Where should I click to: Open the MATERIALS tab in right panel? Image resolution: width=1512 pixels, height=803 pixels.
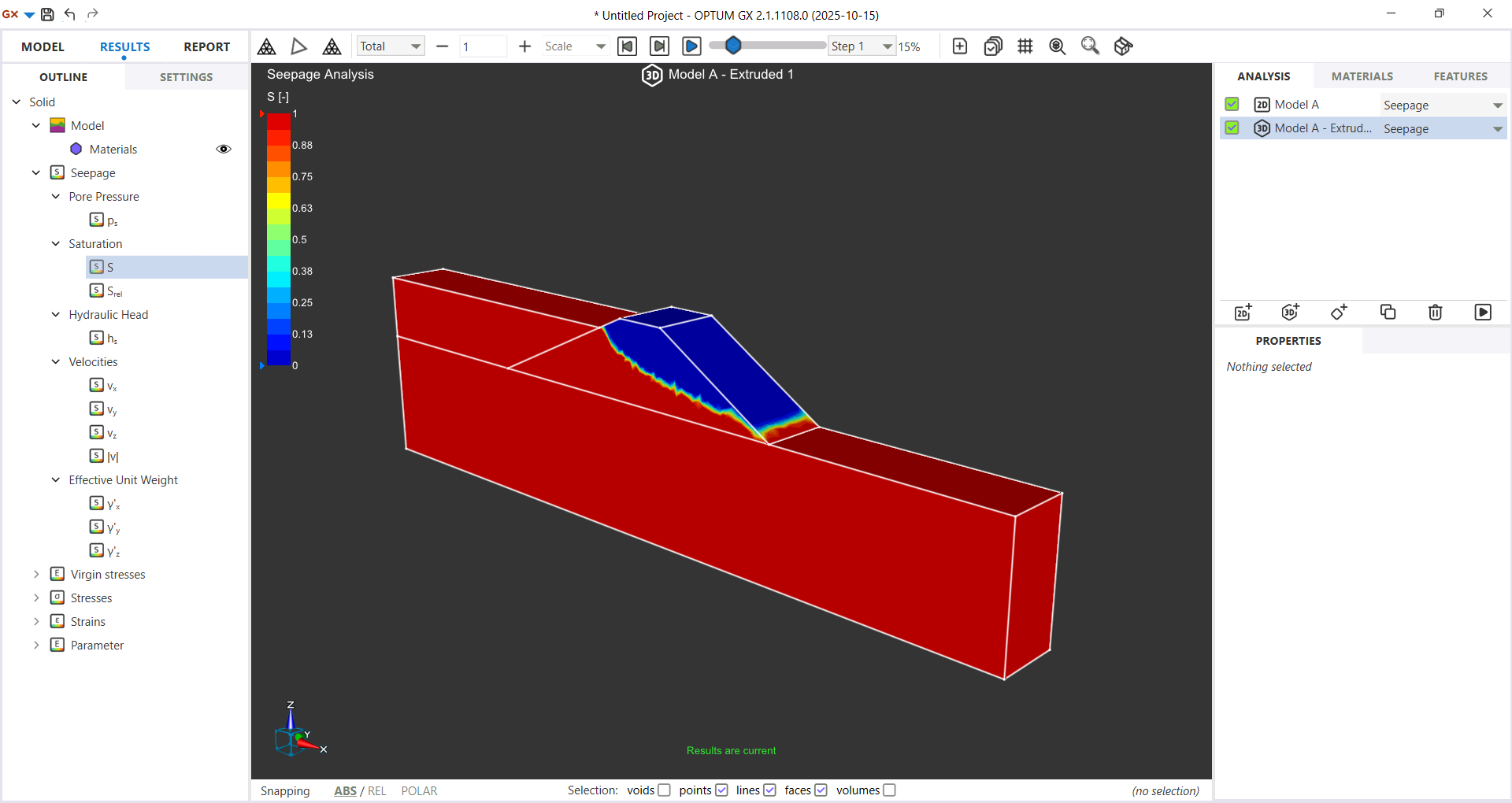pos(1362,76)
